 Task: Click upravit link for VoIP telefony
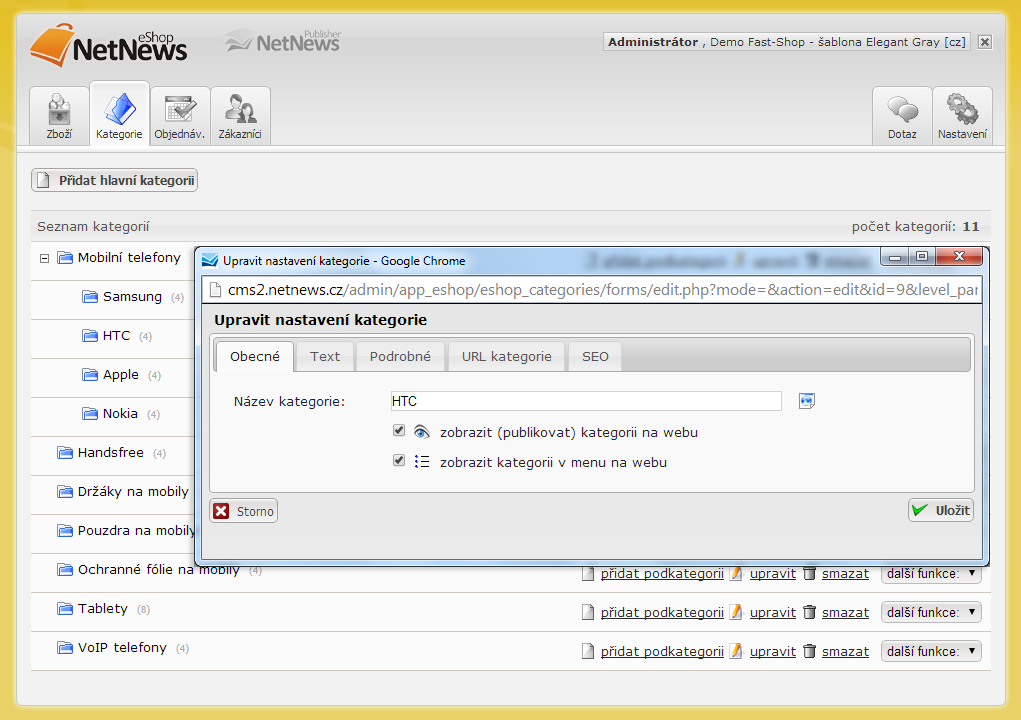coord(773,652)
